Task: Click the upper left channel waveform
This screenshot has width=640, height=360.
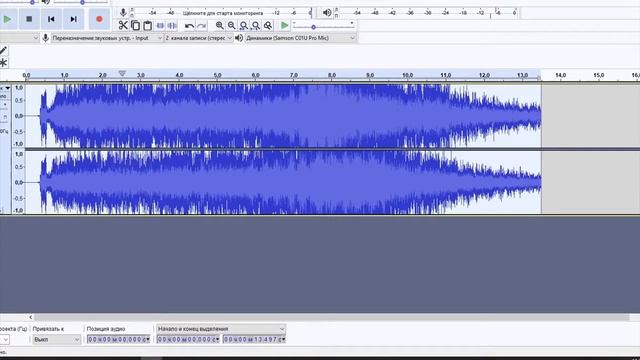Action: pyautogui.click(x=283, y=116)
